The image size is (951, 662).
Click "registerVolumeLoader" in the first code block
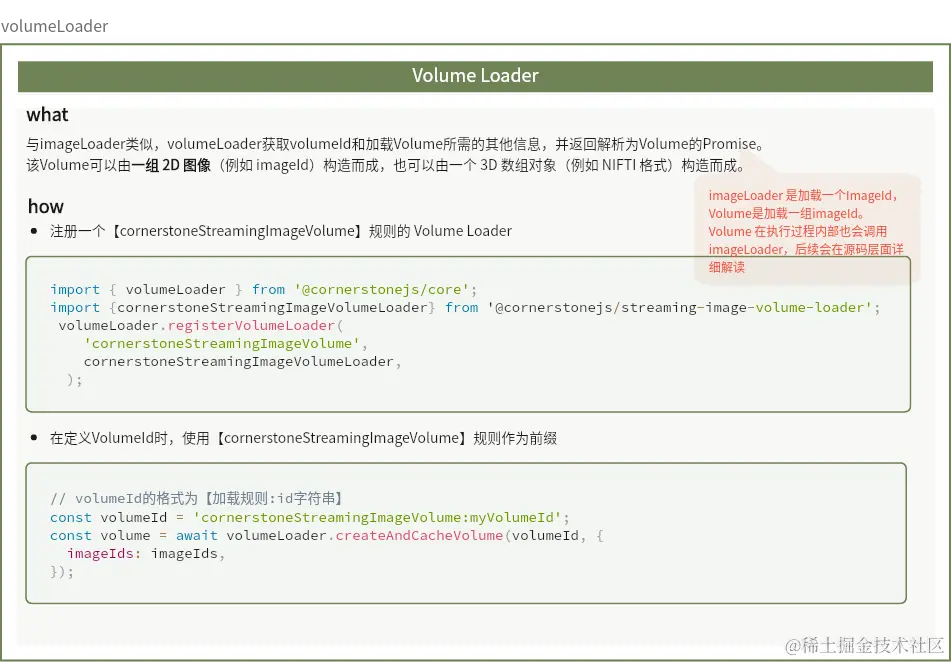(251, 326)
